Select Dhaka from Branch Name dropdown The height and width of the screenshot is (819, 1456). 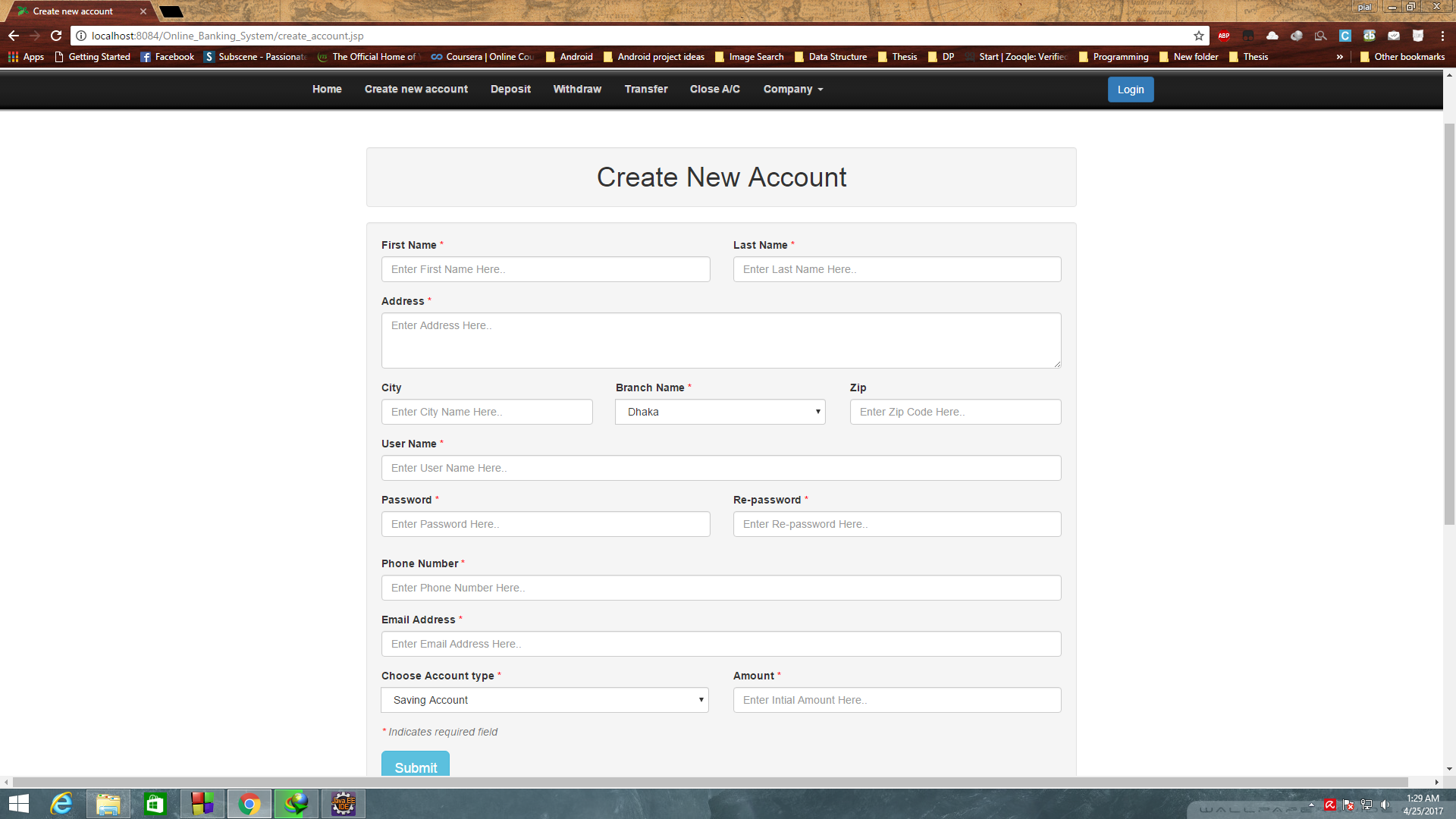pos(720,411)
